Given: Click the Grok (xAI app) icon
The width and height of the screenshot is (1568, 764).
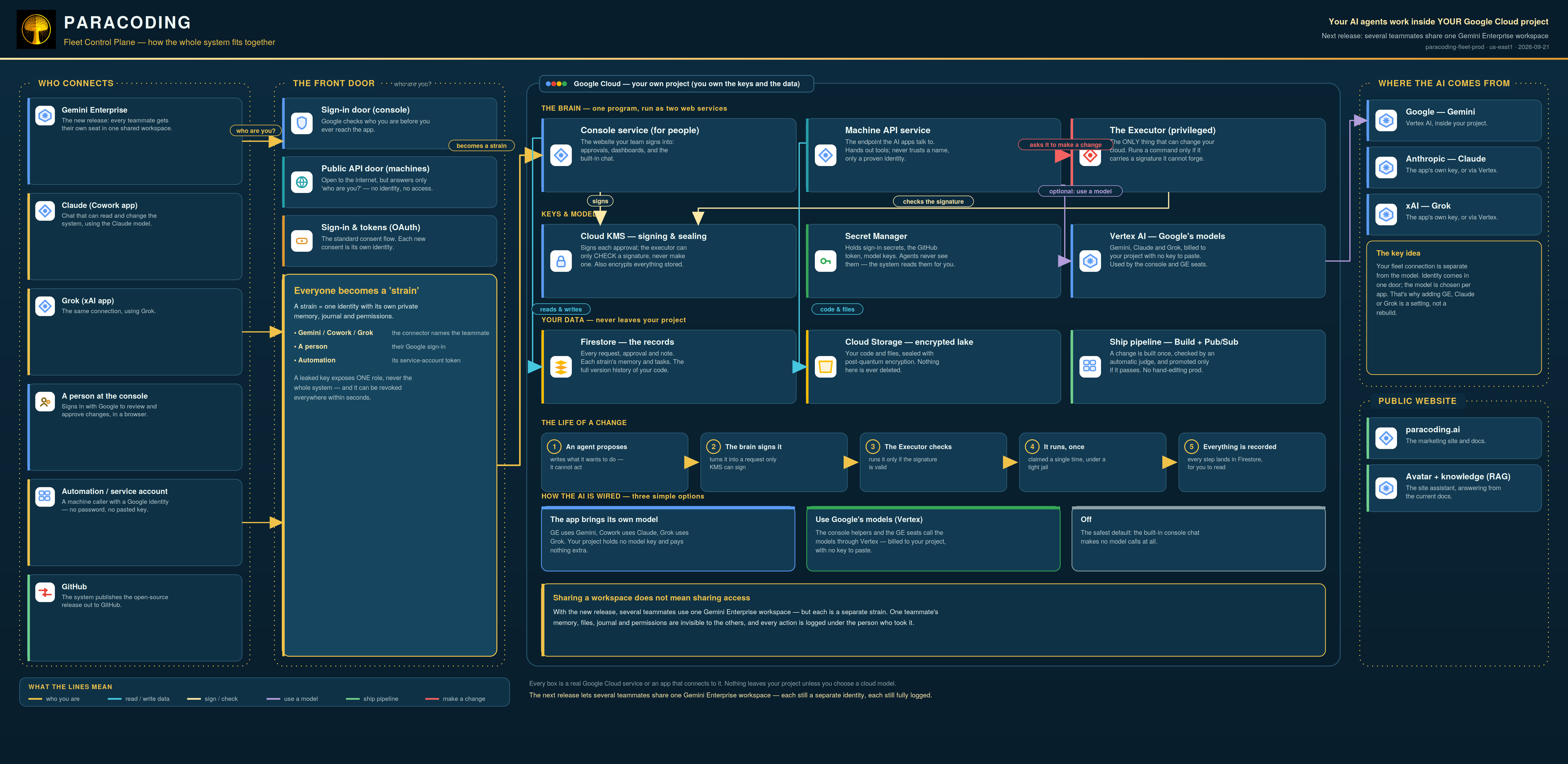Looking at the screenshot, I should [x=45, y=306].
